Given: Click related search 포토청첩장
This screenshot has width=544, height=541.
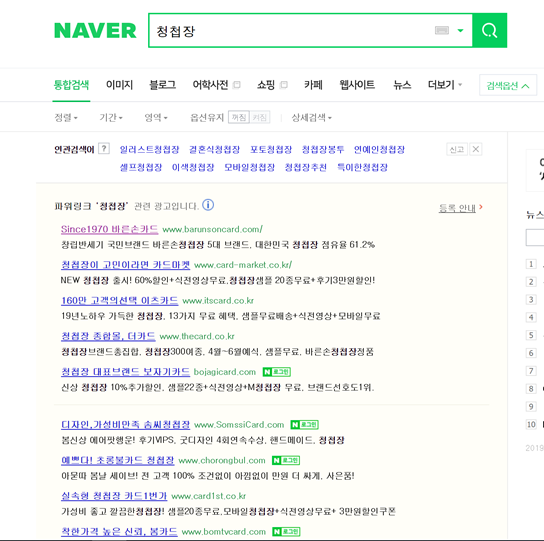Looking at the screenshot, I should point(271,150).
